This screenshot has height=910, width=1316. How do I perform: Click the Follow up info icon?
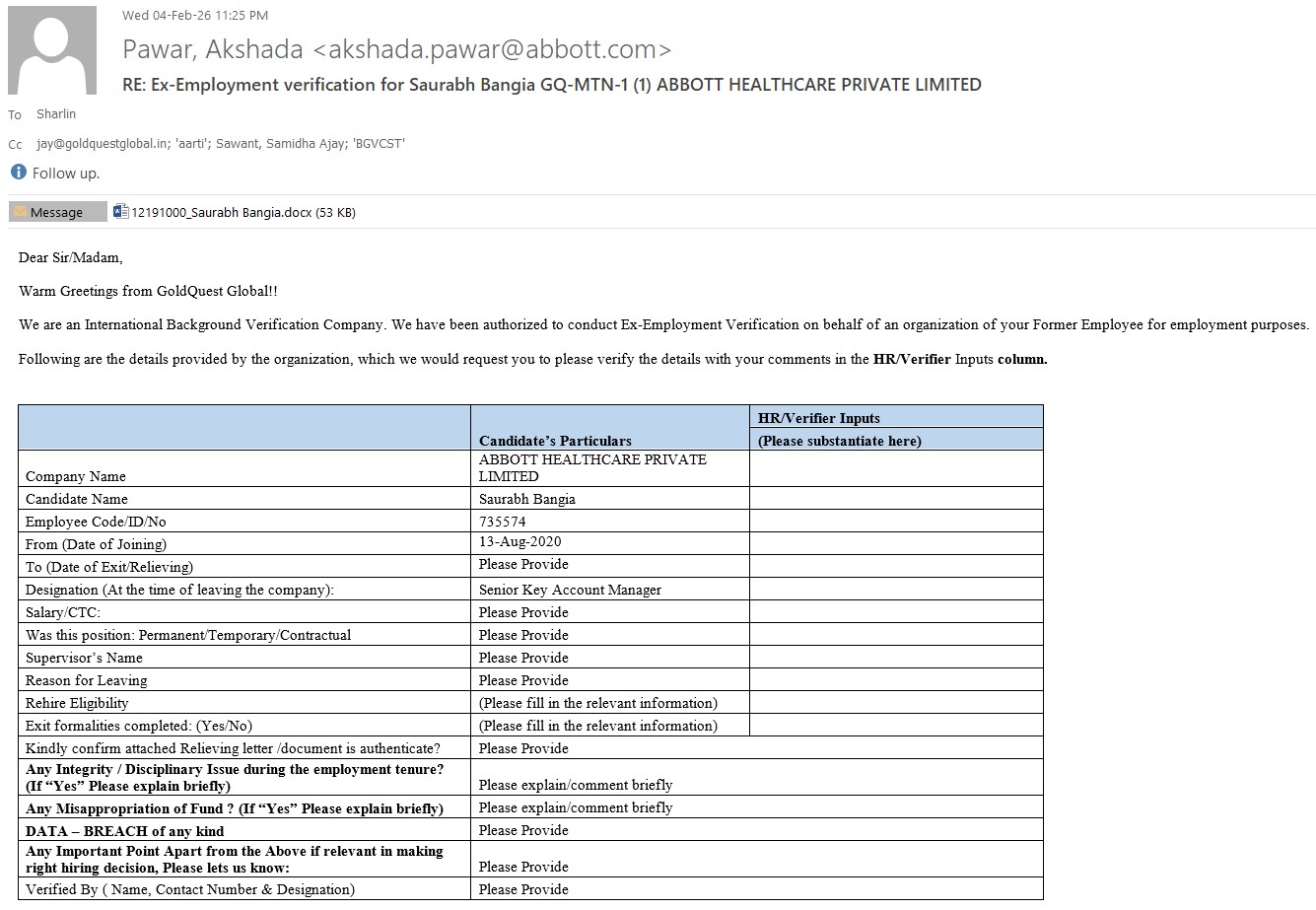pyautogui.click(x=18, y=173)
